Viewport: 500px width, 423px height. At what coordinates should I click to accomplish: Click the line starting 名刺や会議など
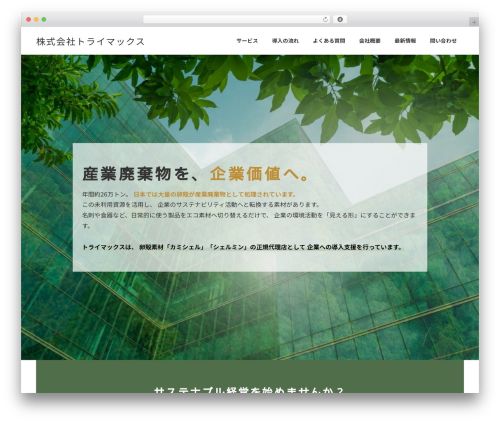[249, 220]
